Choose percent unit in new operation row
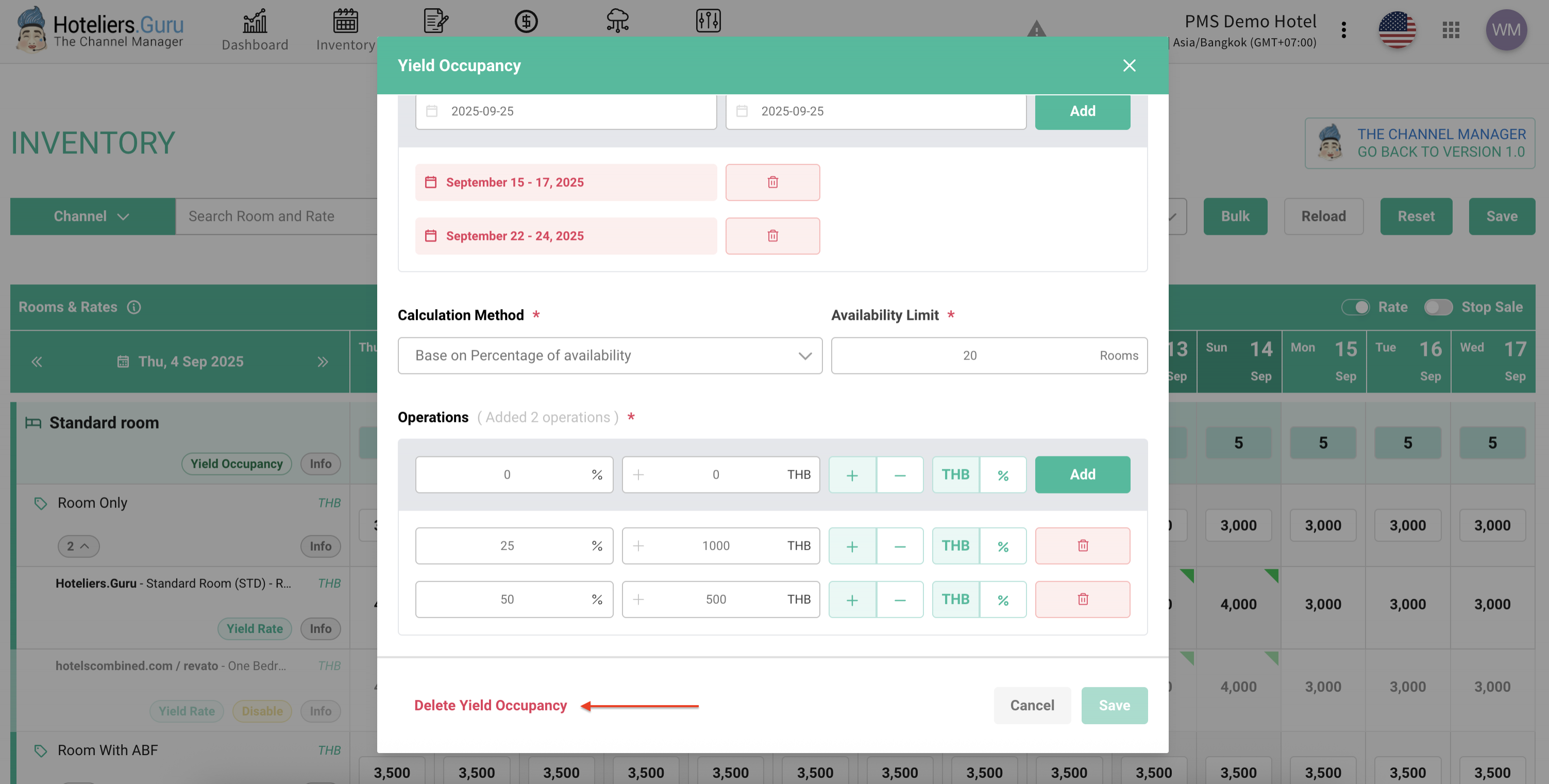The height and width of the screenshot is (784, 1549). pyautogui.click(x=1002, y=475)
